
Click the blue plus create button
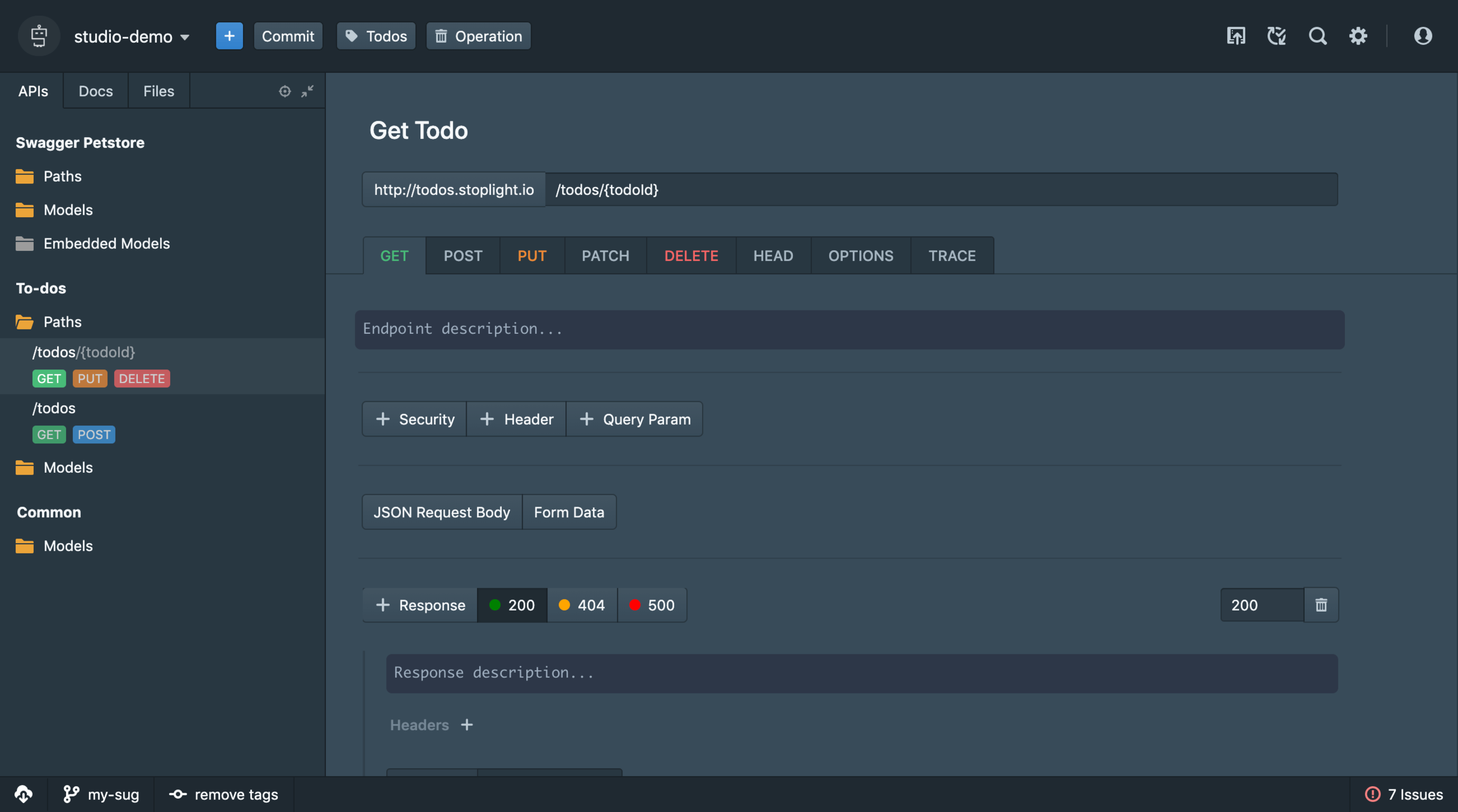pos(229,36)
